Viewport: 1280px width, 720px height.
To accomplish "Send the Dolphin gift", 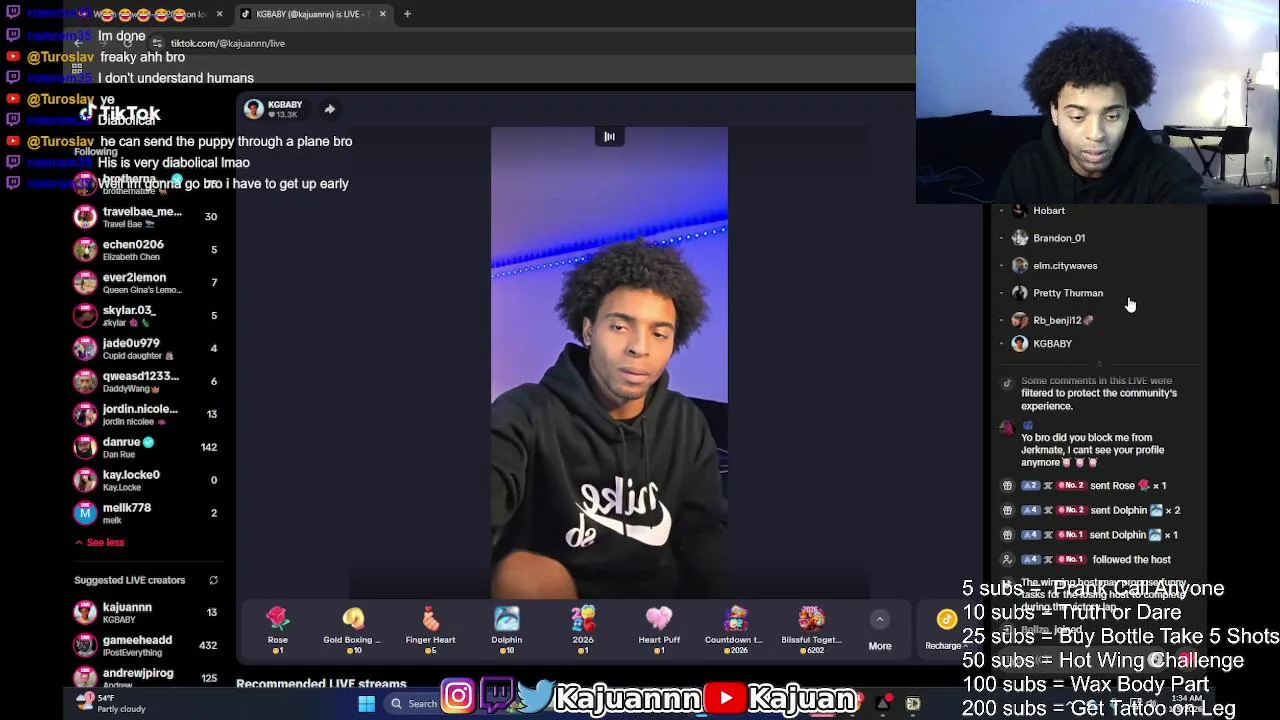I will (506, 630).
